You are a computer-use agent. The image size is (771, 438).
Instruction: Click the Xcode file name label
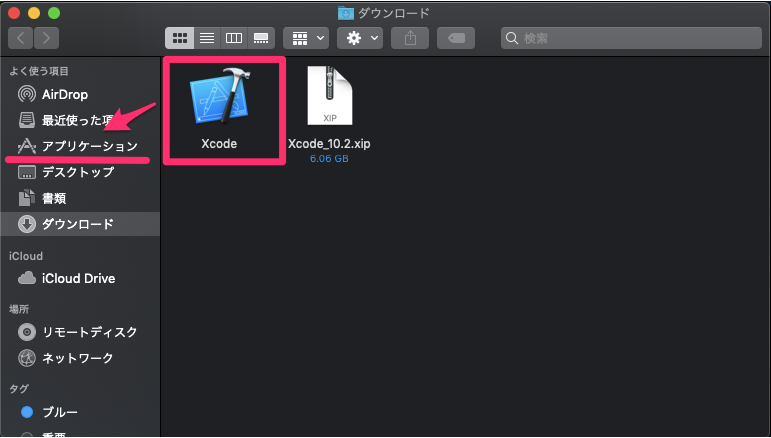[x=219, y=144]
